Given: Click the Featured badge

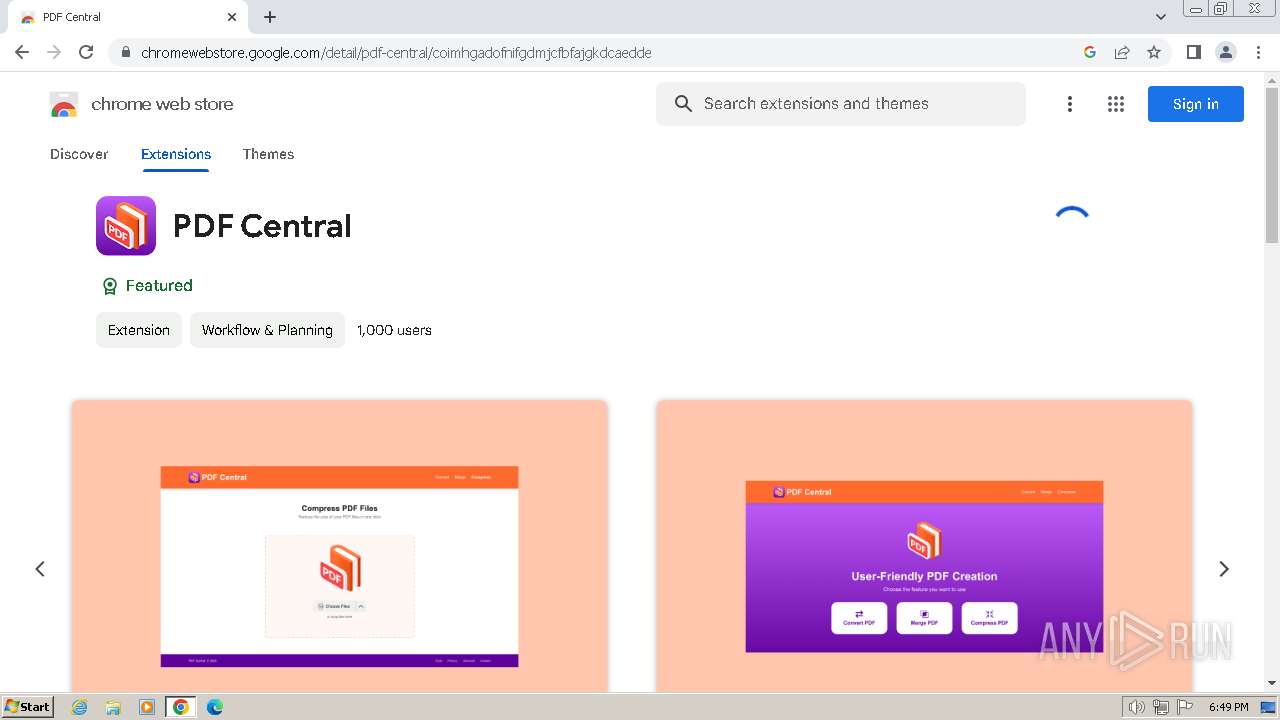Looking at the screenshot, I should [x=147, y=286].
